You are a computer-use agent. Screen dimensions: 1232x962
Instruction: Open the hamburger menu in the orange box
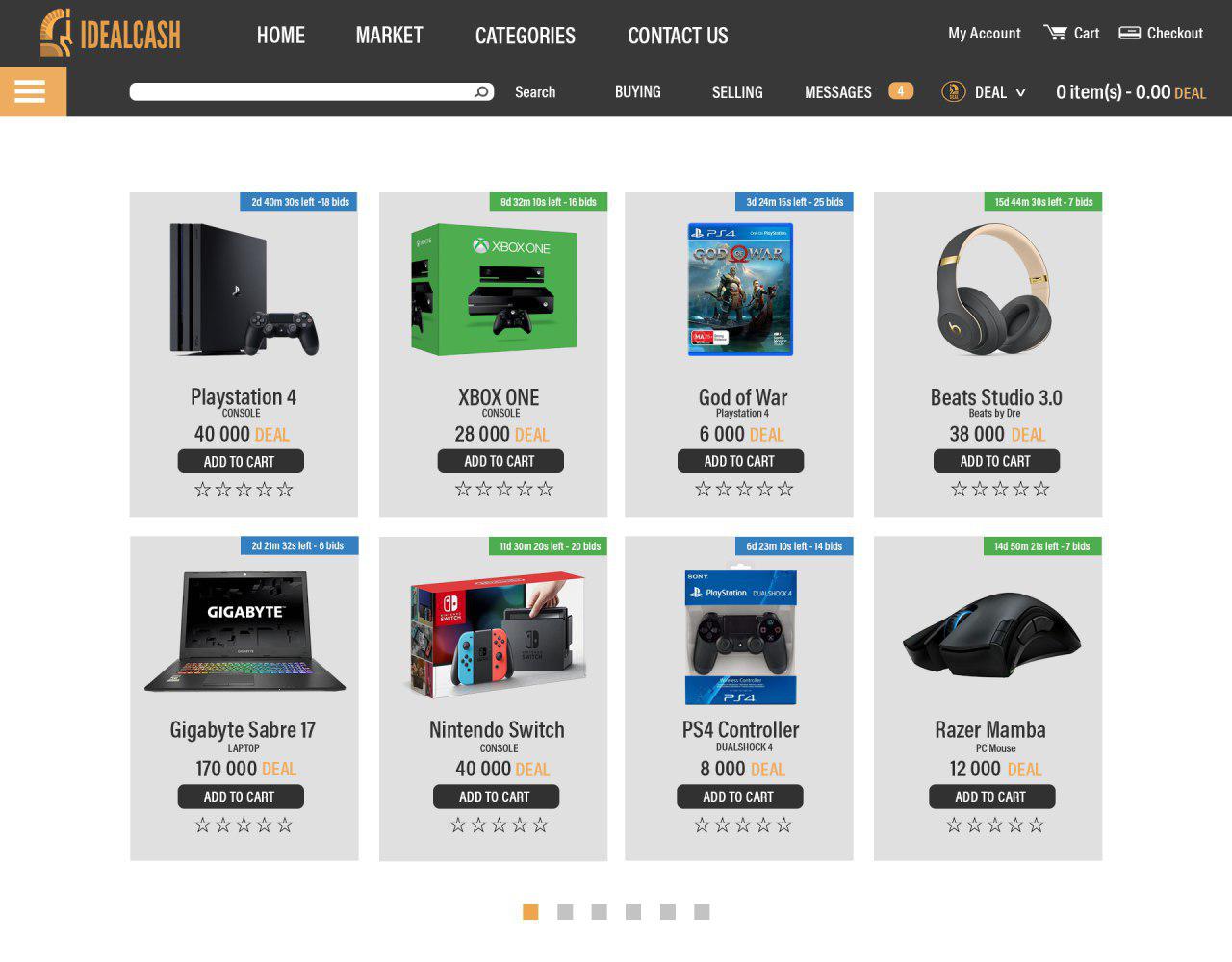(x=30, y=91)
